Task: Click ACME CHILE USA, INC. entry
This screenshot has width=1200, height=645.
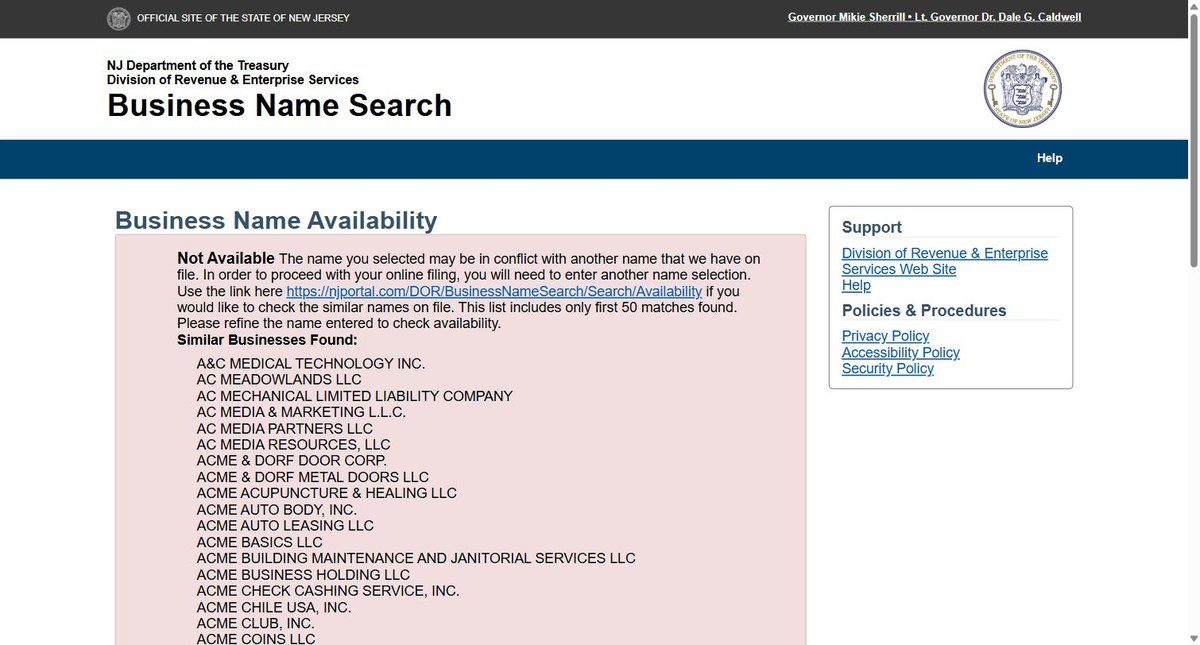Action: [x=274, y=607]
